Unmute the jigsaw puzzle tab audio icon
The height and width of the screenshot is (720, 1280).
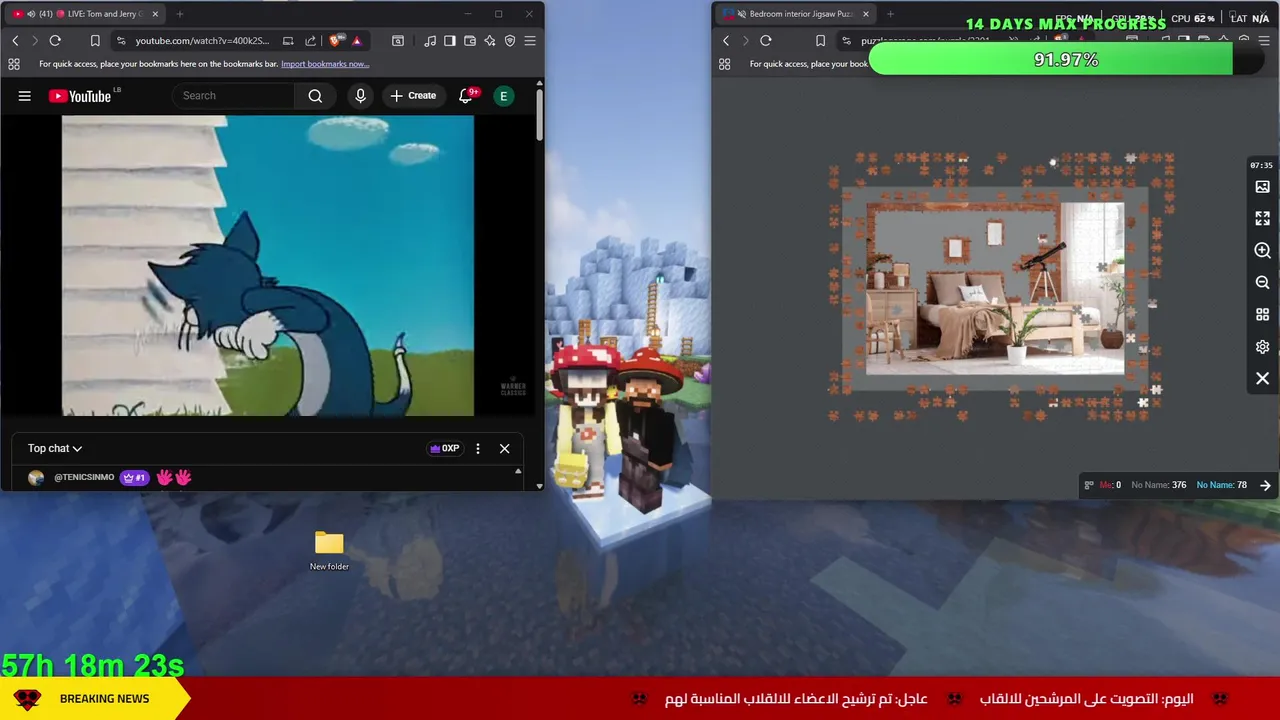(741, 14)
